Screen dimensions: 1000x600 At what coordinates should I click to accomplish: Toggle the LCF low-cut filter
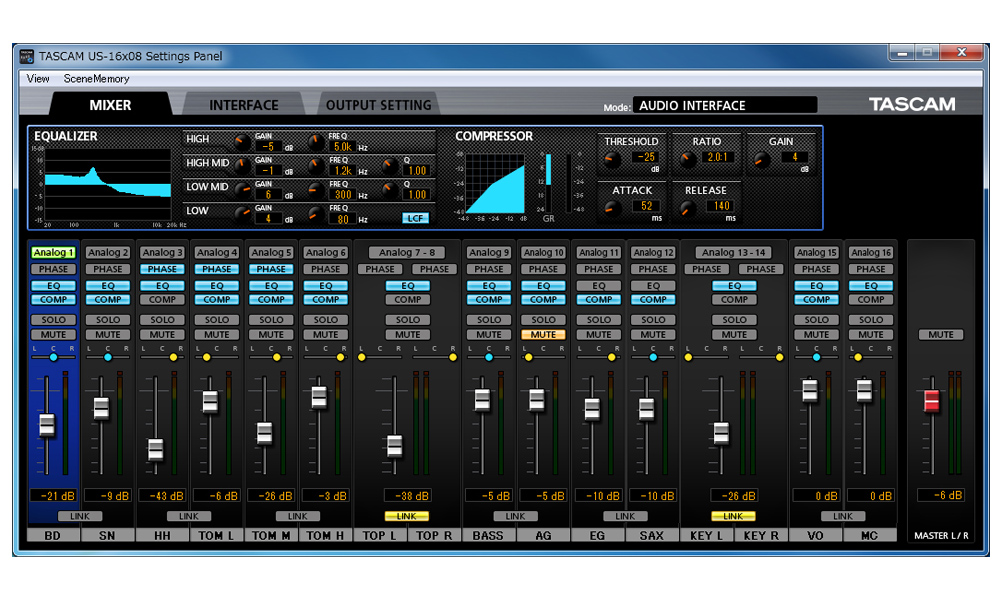pyautogui.click(x=415, y=218)
